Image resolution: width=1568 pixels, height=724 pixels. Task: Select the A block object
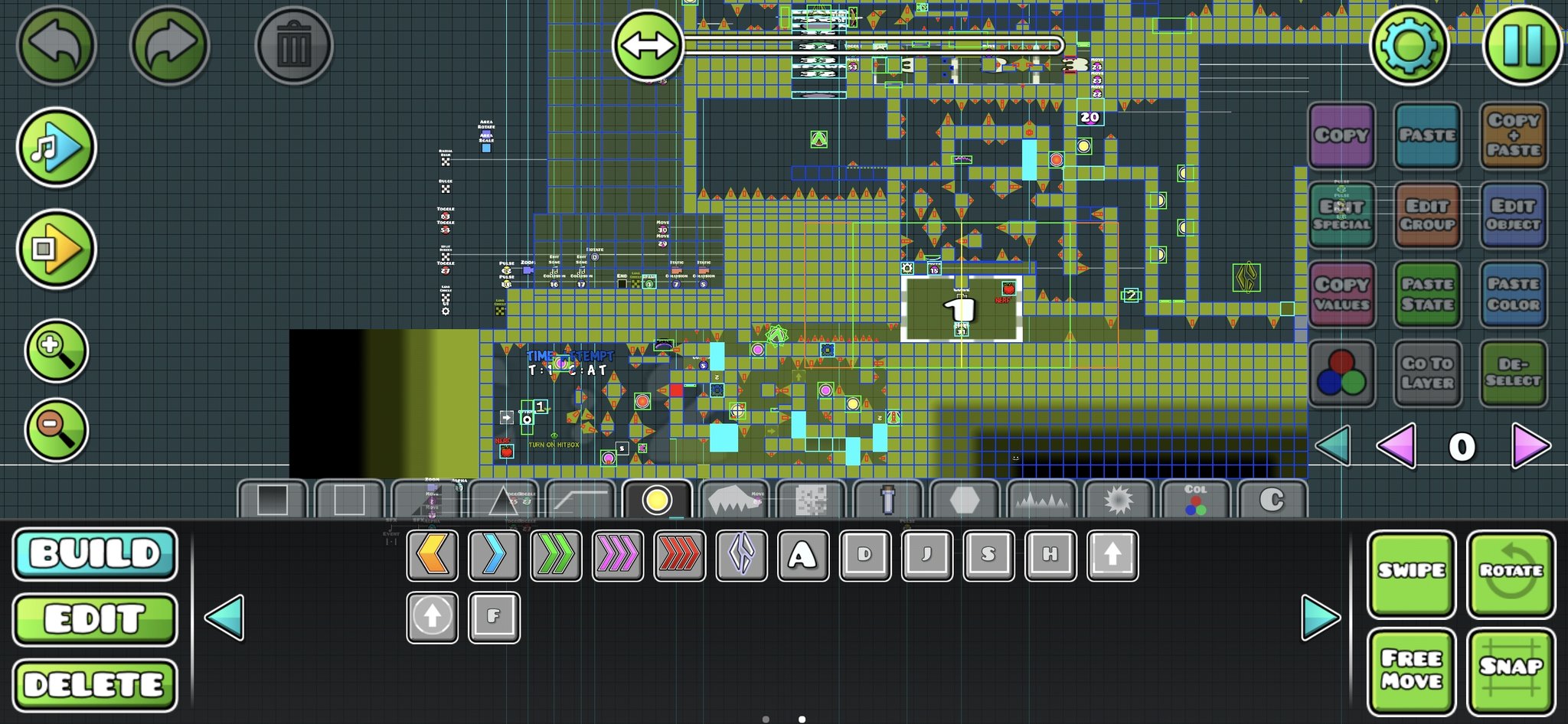(x=803, y=555)
